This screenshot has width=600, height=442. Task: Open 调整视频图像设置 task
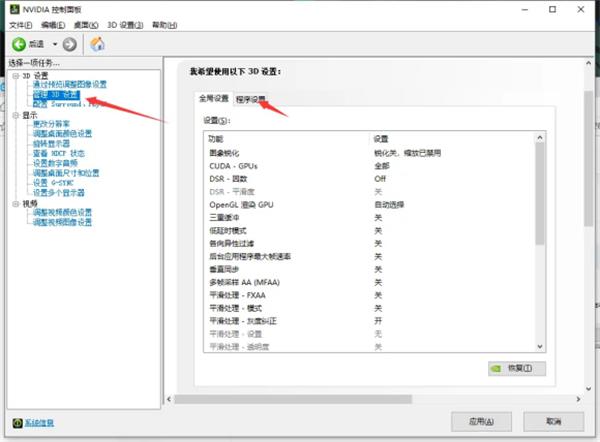(62, 222)
